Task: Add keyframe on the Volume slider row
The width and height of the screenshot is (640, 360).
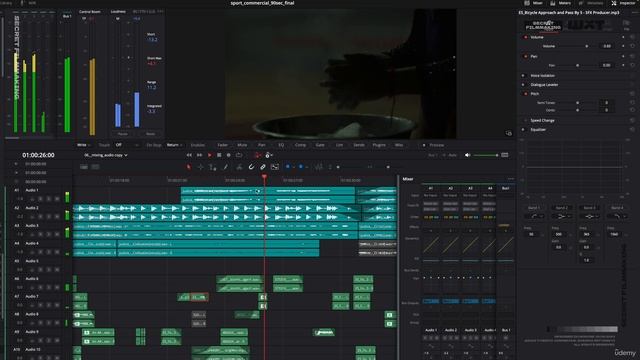Action: click(x=623, y=46)
